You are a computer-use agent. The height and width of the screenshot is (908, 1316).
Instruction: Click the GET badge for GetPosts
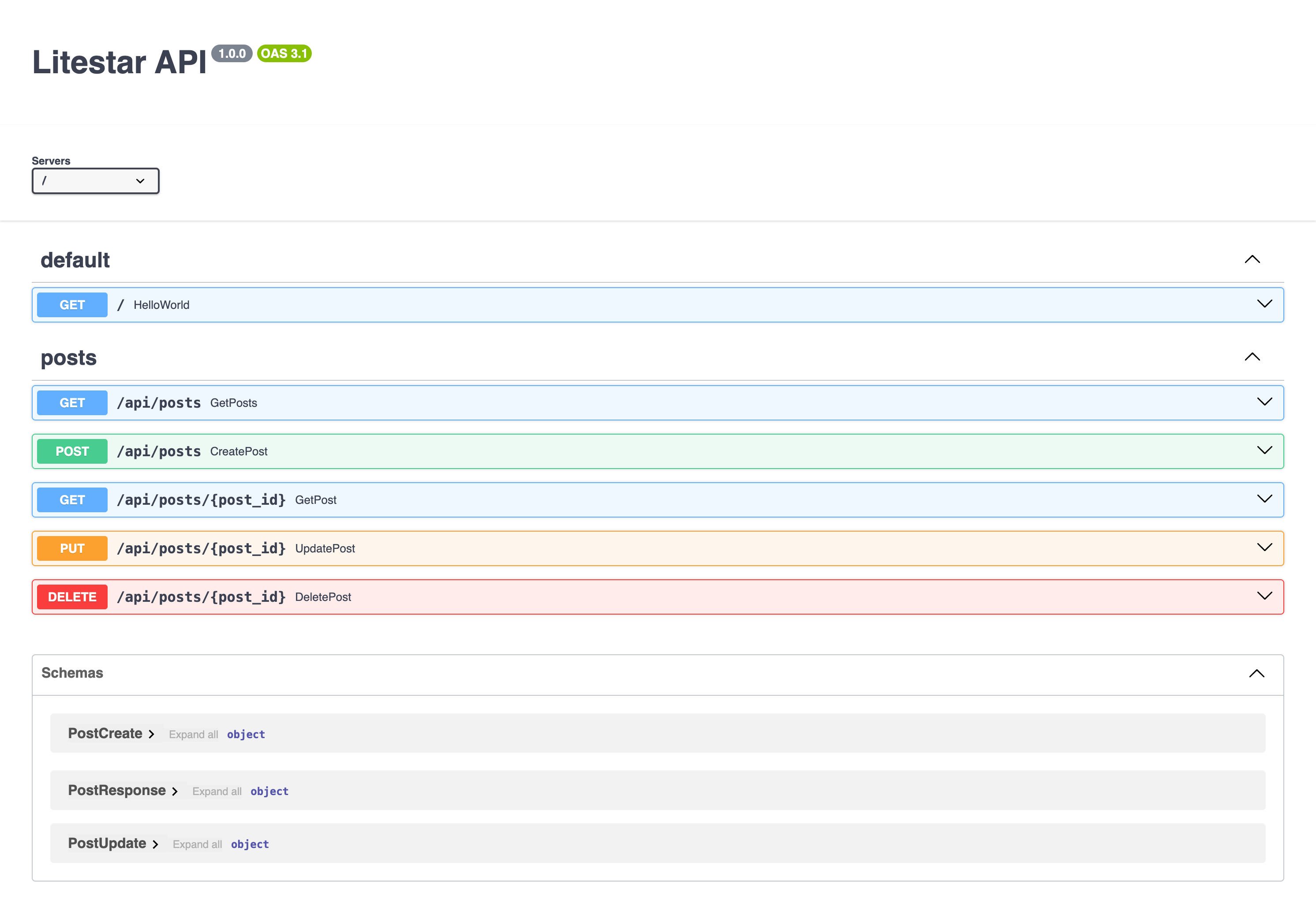(72, 403)
